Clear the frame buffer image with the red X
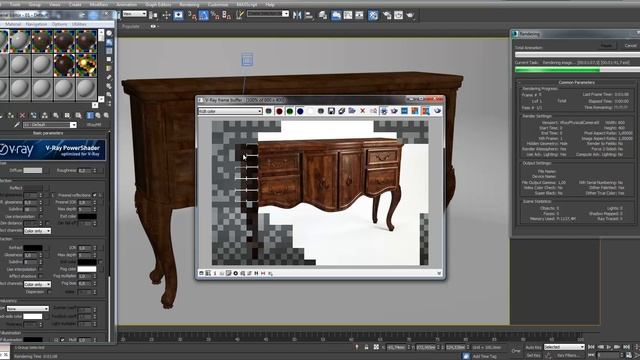640x360 pixels. tap(362, 111)
